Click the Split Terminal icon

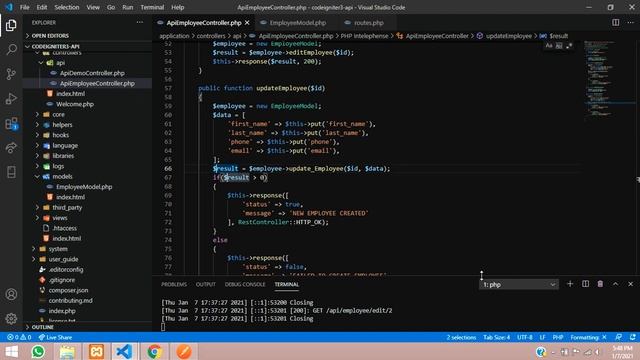coord(585,284)
